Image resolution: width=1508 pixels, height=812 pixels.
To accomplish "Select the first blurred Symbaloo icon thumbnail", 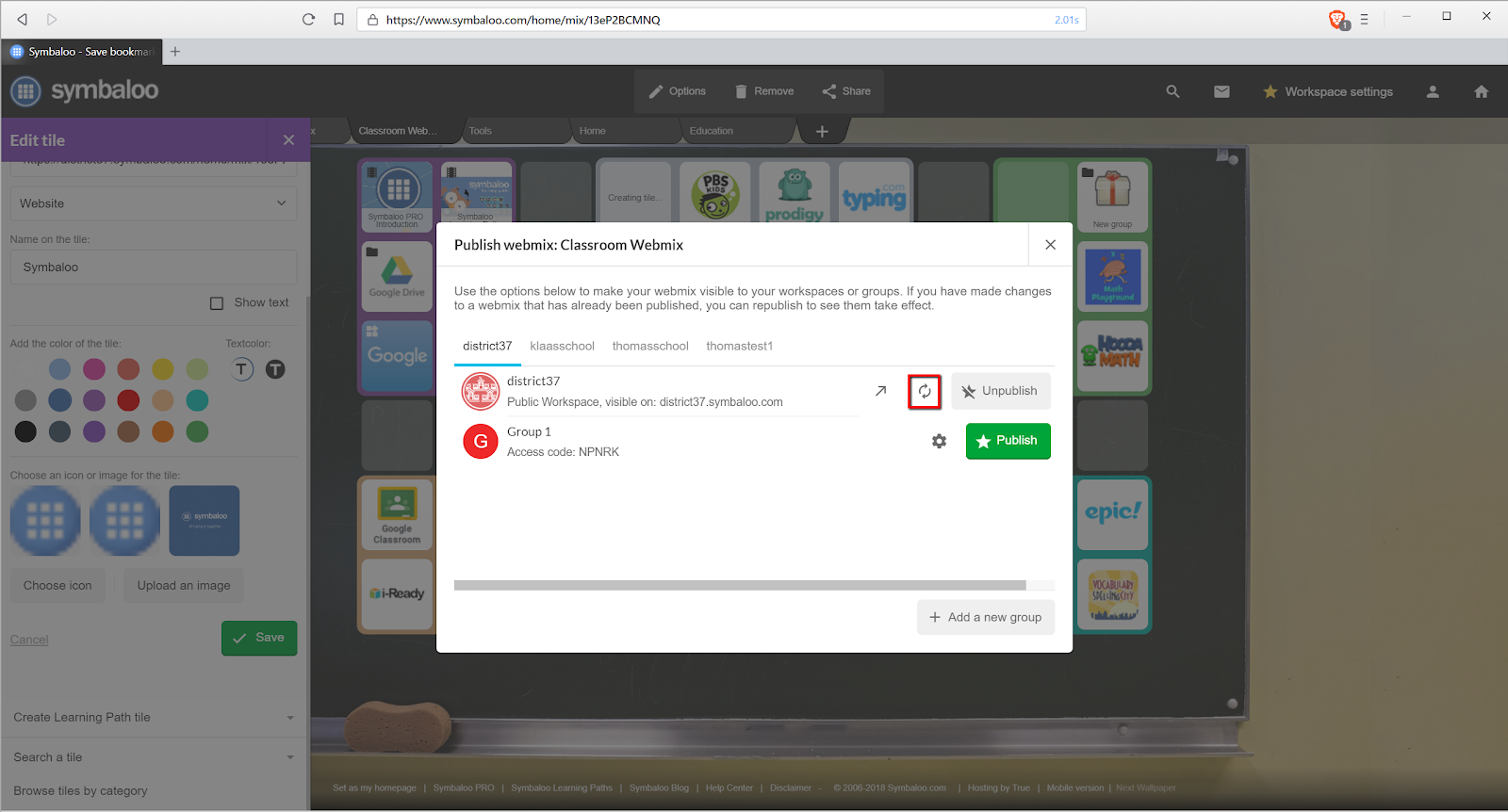I will [45, 521].
